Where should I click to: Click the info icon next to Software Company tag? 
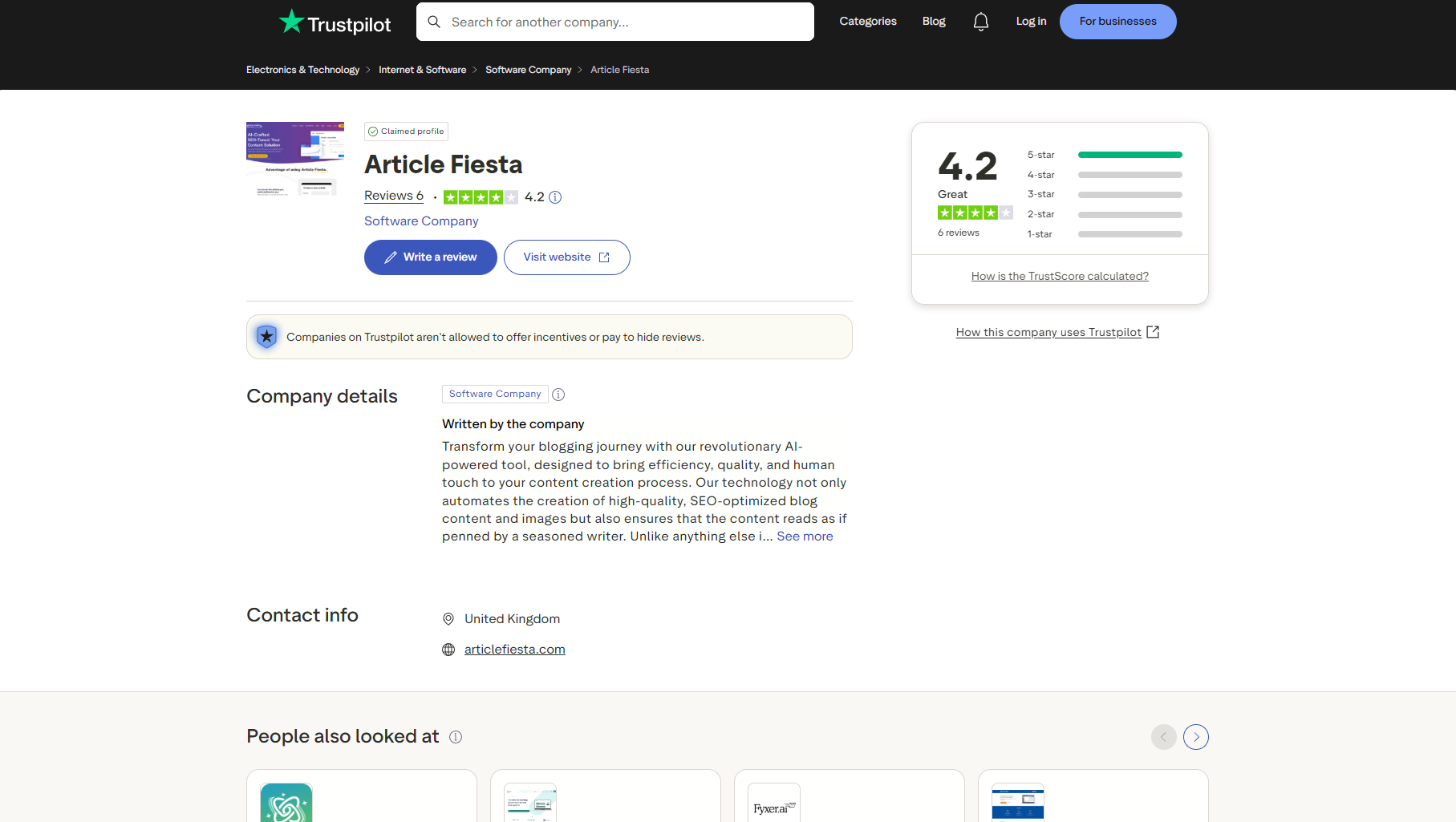coord(558,394)
